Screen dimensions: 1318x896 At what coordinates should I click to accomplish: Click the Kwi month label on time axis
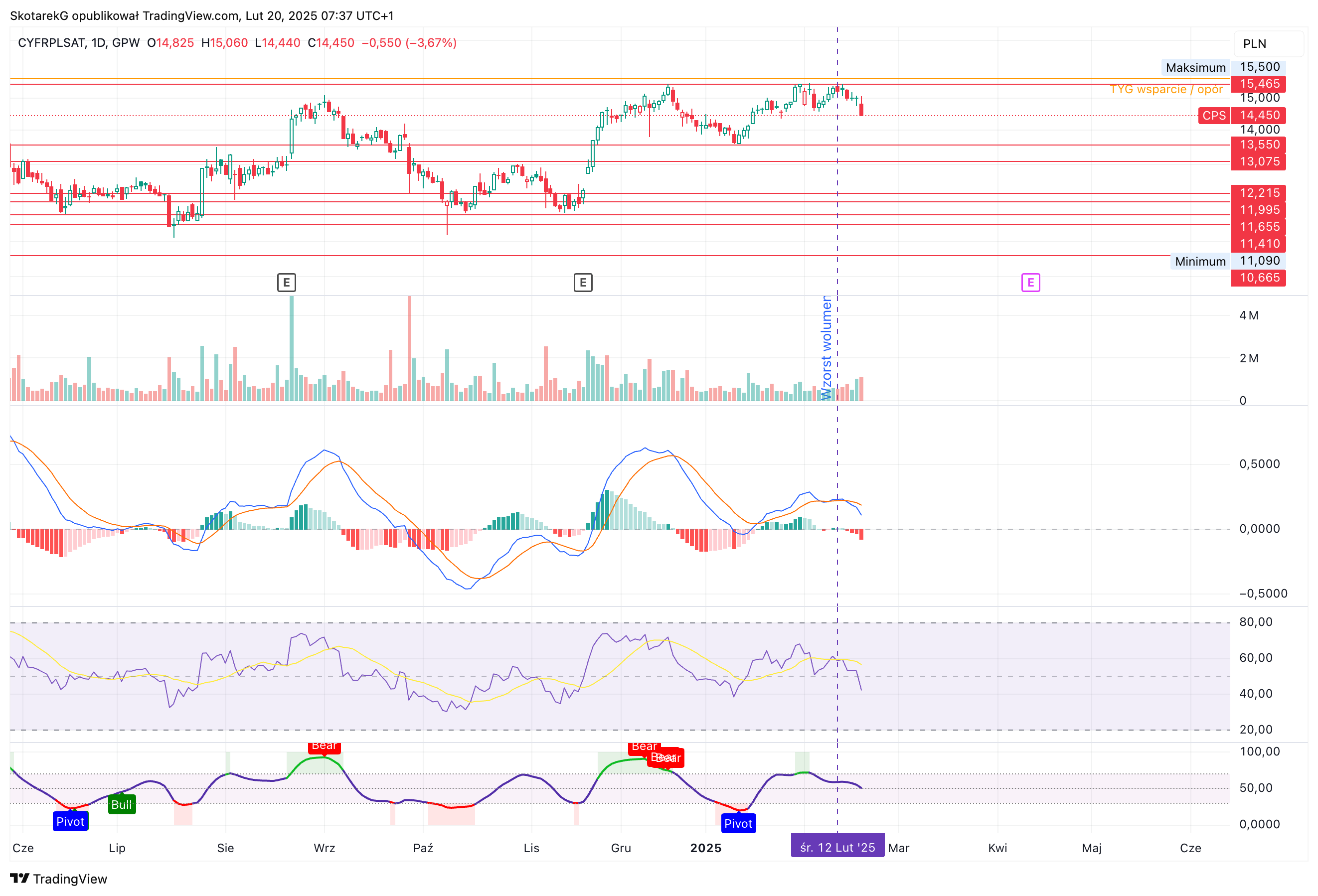coord(997,848)
